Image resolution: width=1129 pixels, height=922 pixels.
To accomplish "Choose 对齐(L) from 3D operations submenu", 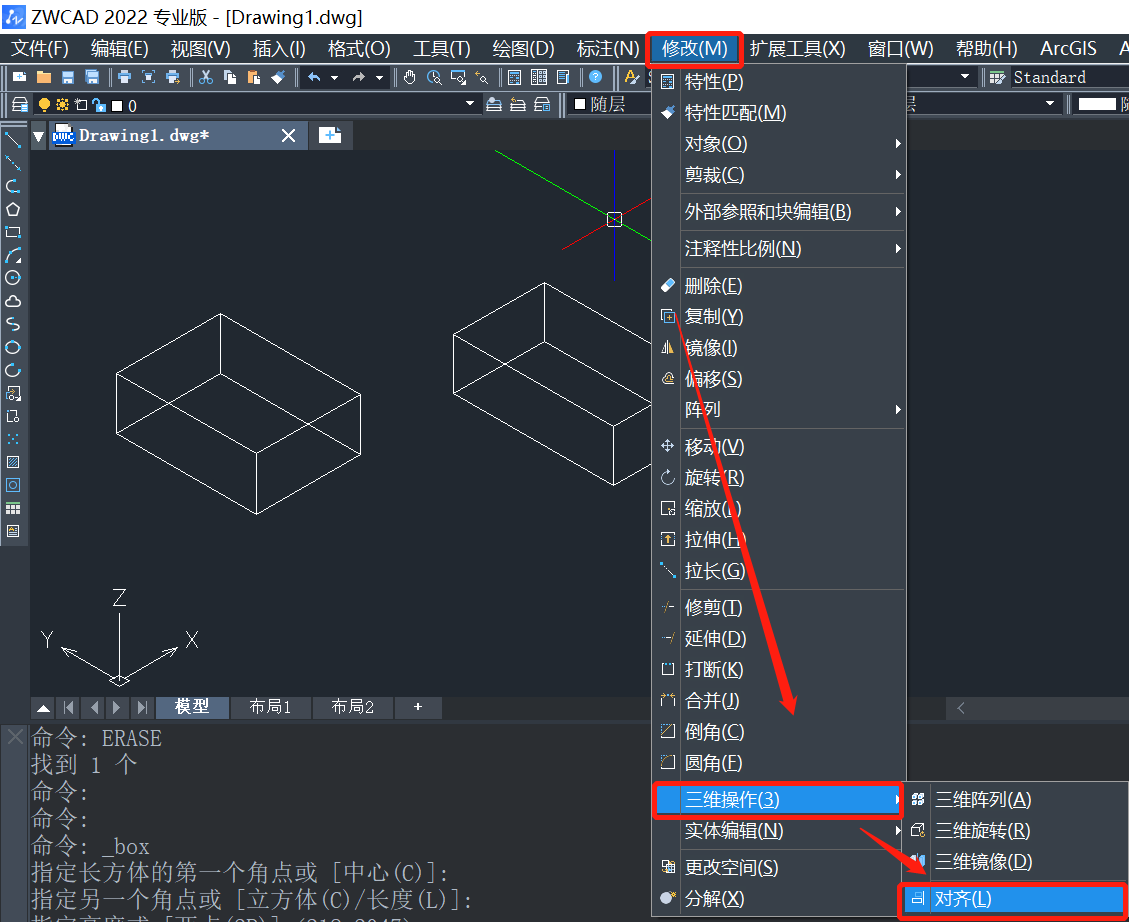I will pyautogui.click(x=1014, y=899).
